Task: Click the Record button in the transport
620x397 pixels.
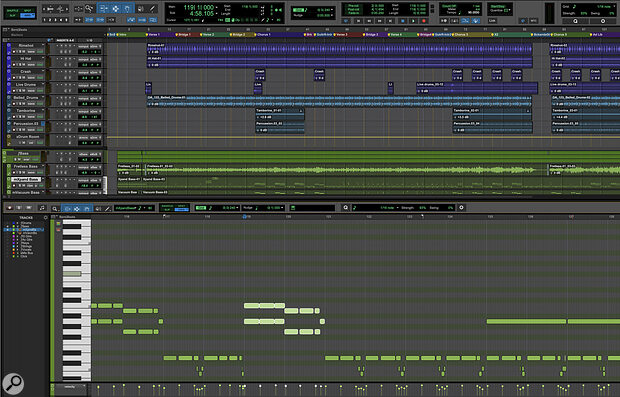Action: (424, 21)
